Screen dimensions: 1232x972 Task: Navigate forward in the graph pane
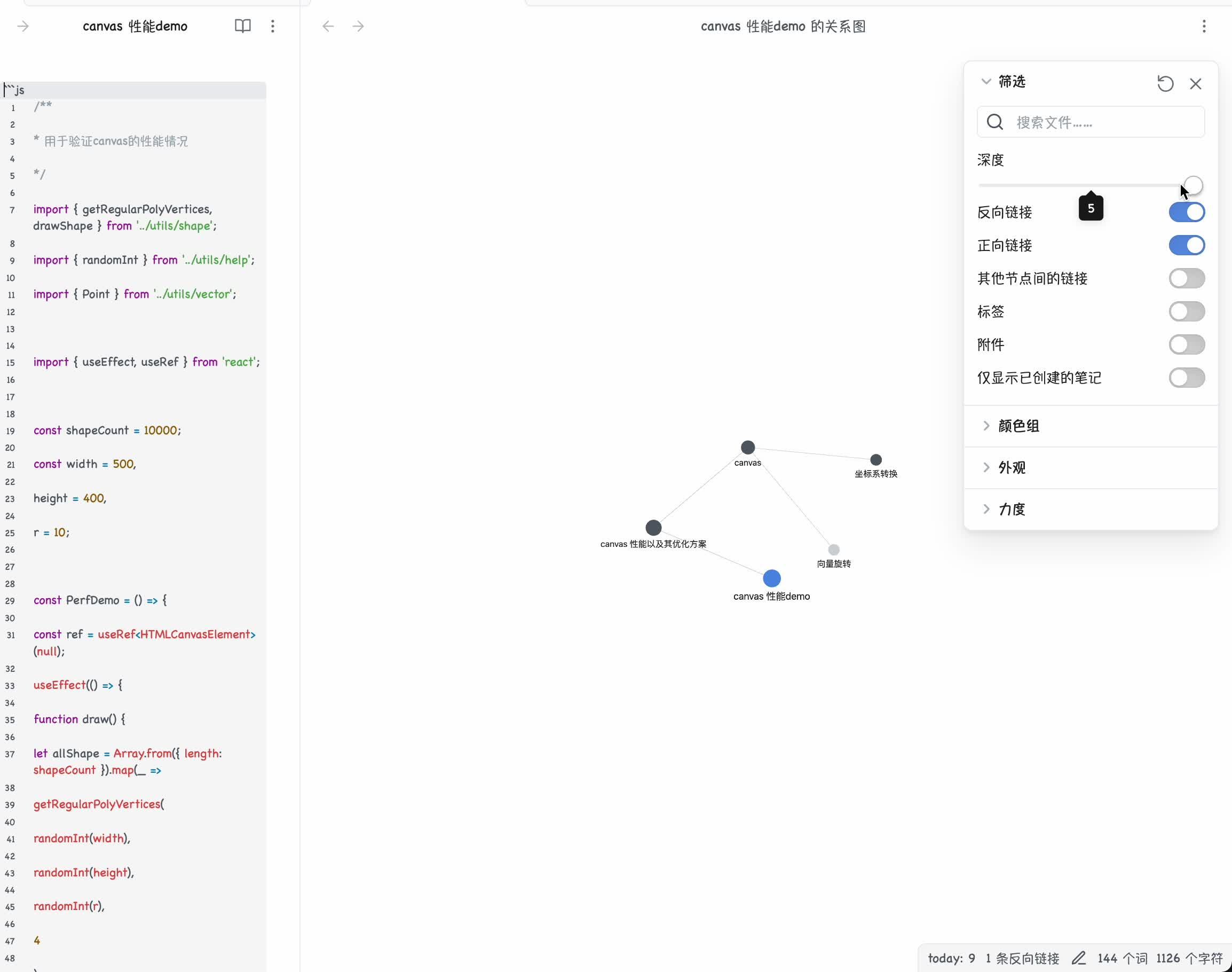358,26
